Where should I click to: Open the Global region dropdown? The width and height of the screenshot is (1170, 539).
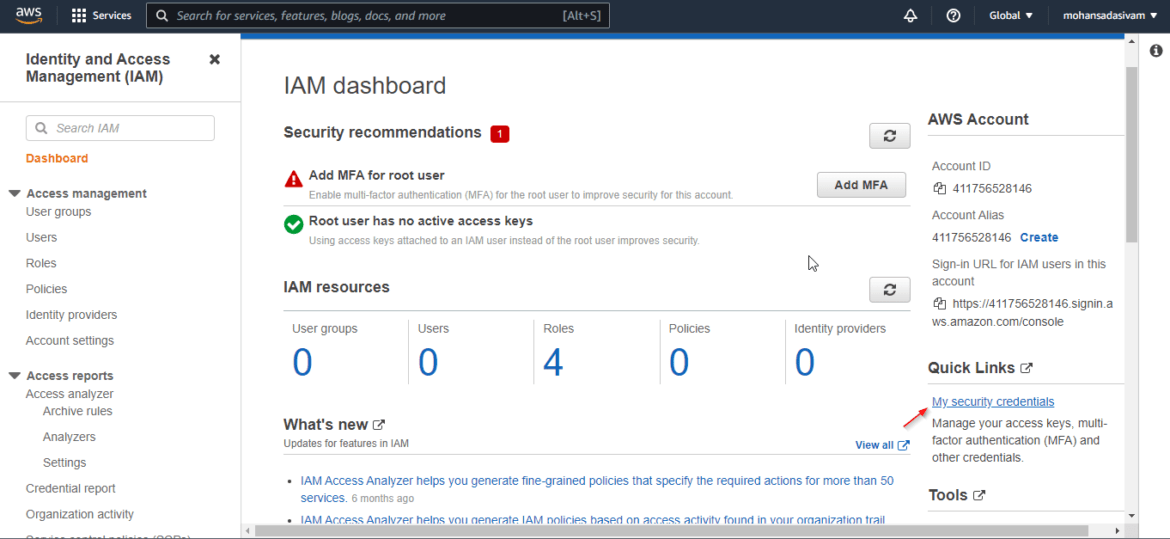(1011, 16)
